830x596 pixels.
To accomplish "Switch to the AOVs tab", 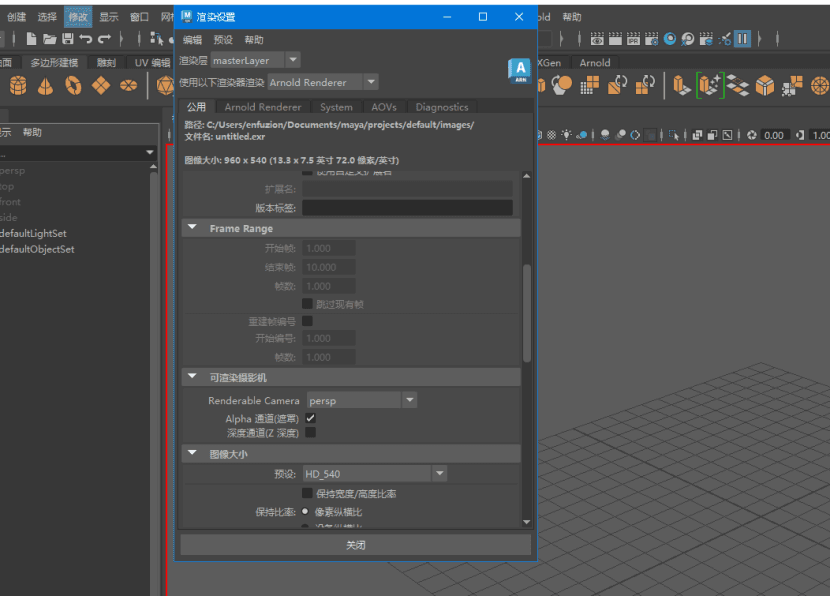I will click(384, 107).
